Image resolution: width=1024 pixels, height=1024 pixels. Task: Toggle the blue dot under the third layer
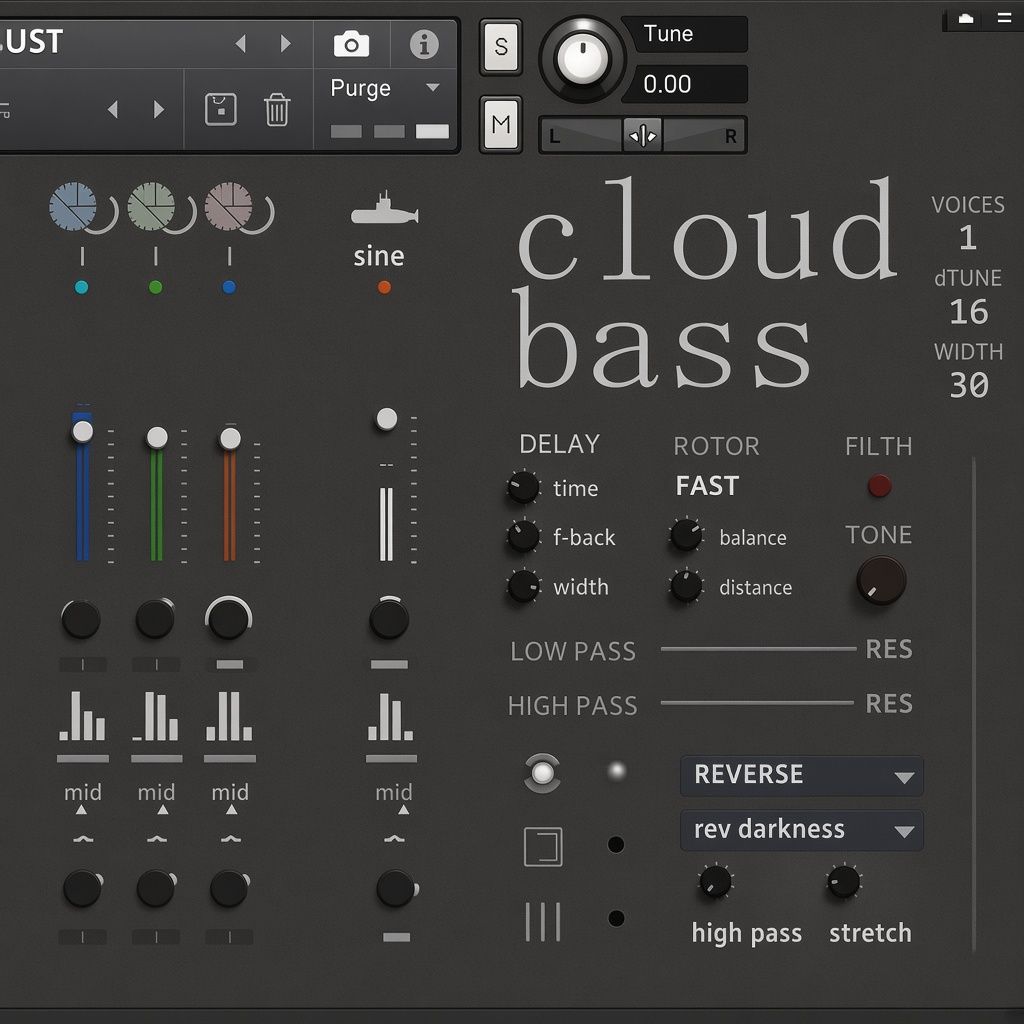229,287
